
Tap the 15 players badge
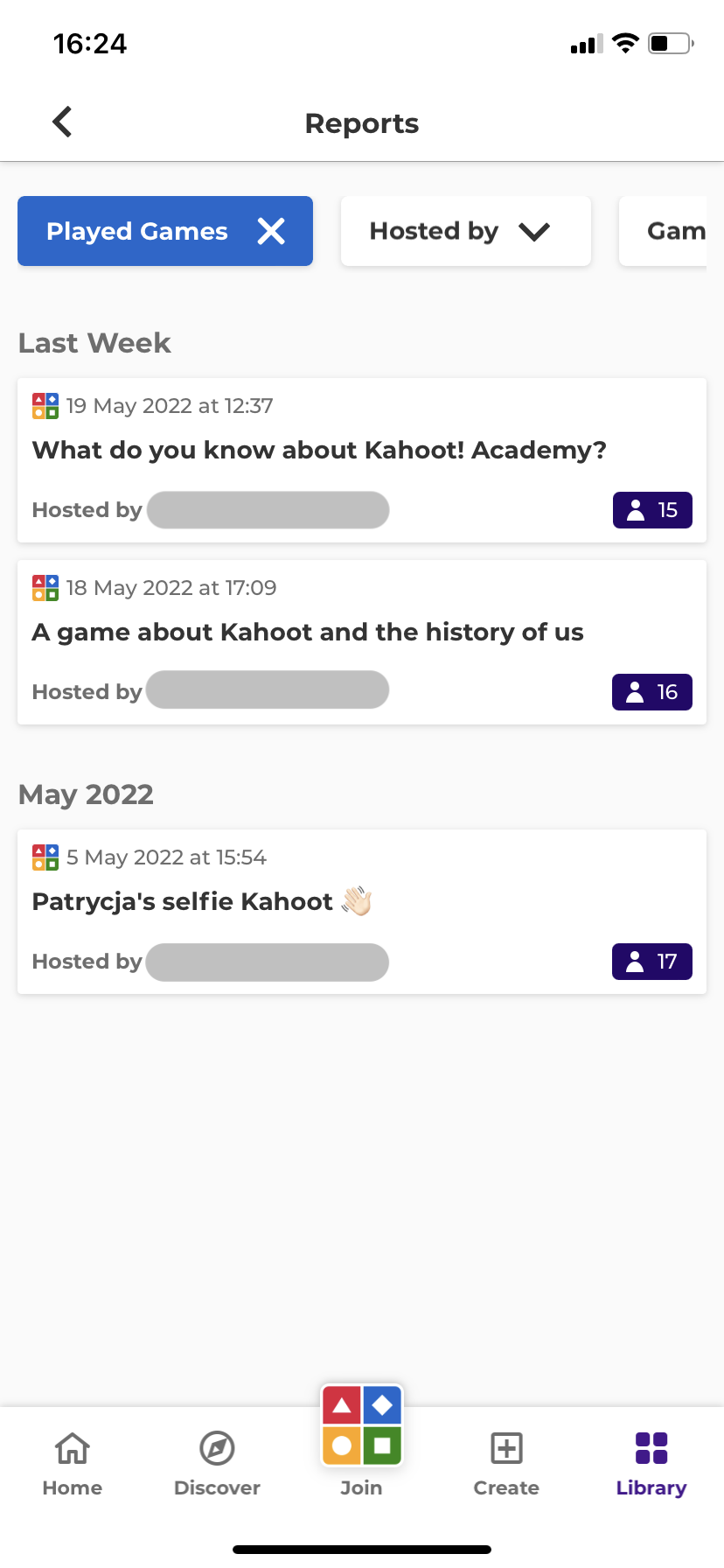(652, 510)
